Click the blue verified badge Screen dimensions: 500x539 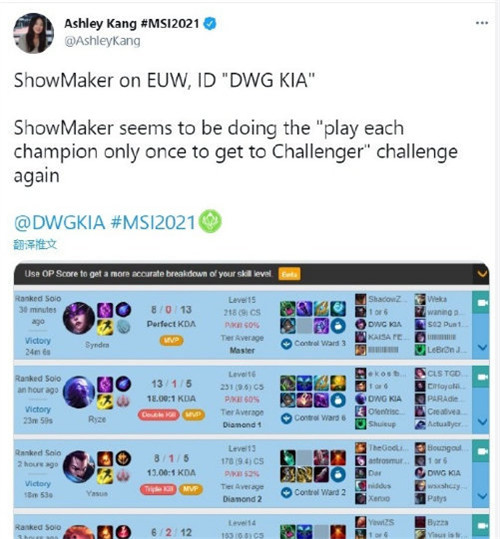click(x=210, y=23)
